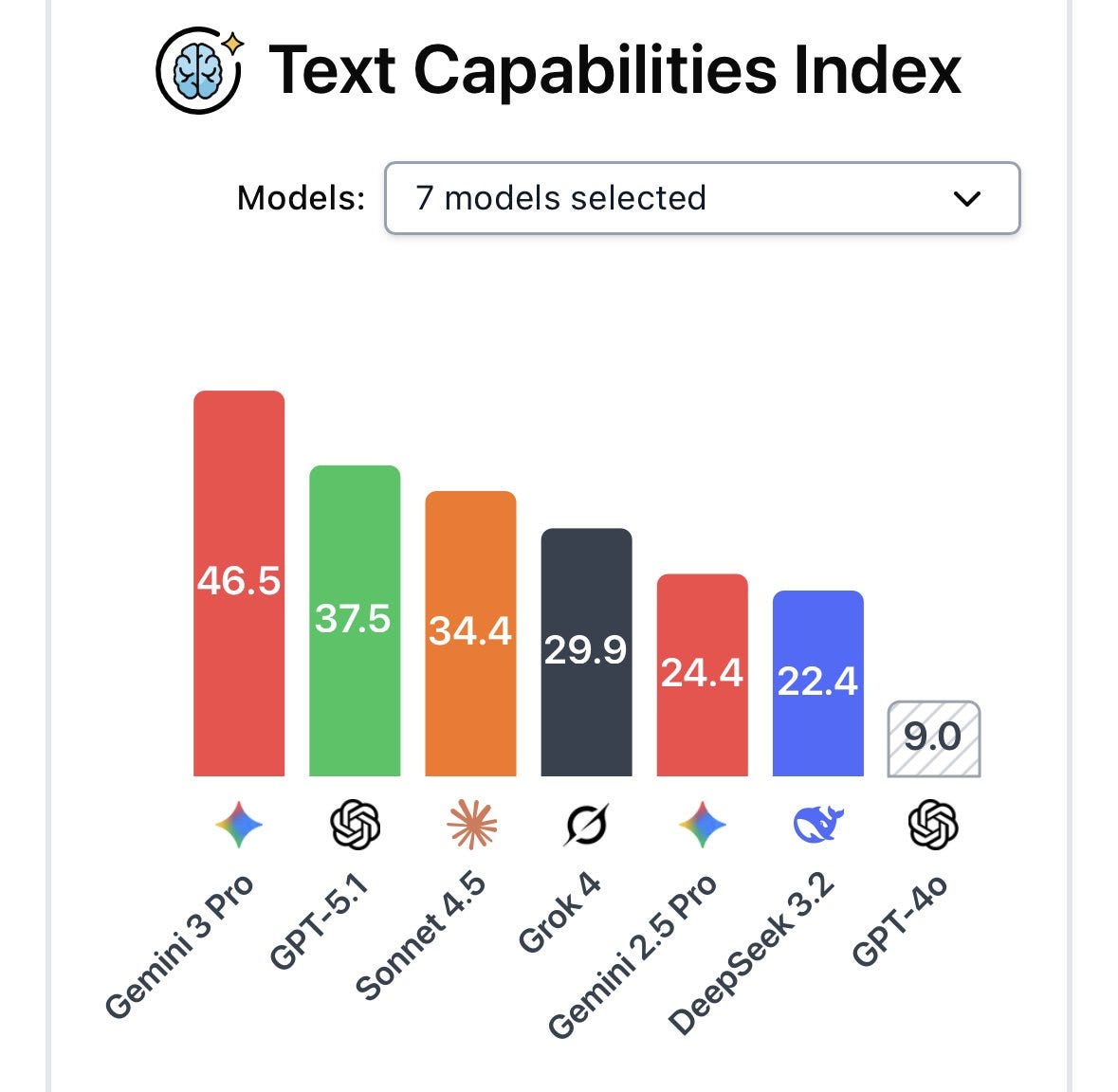
Task: Select the green GPT-5.1 bar showing 37.5
Action: [x=355, y=620]
